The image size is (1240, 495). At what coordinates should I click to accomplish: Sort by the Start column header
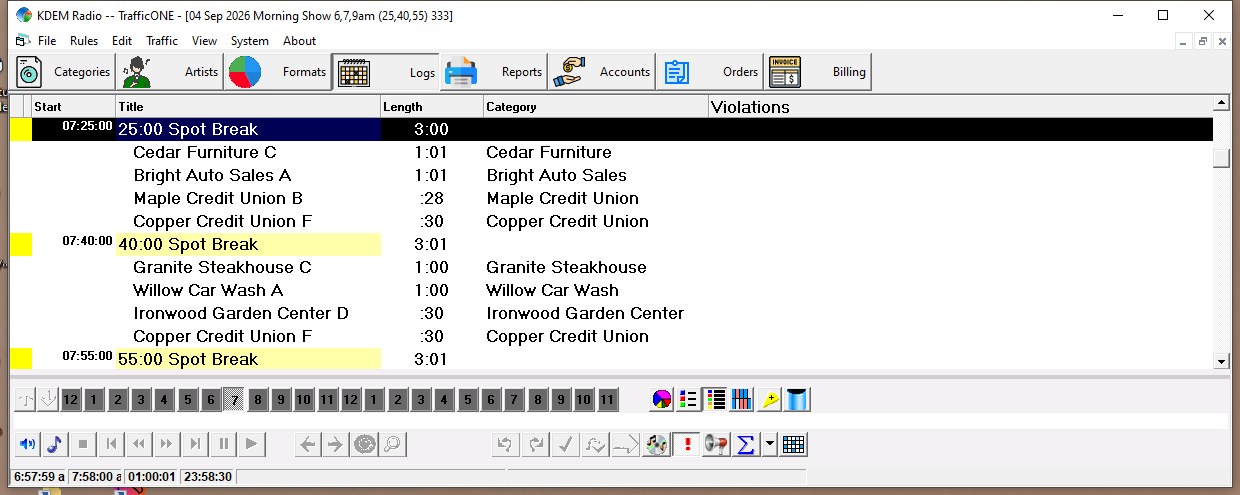pyautogui.click(x=74, y=106)
